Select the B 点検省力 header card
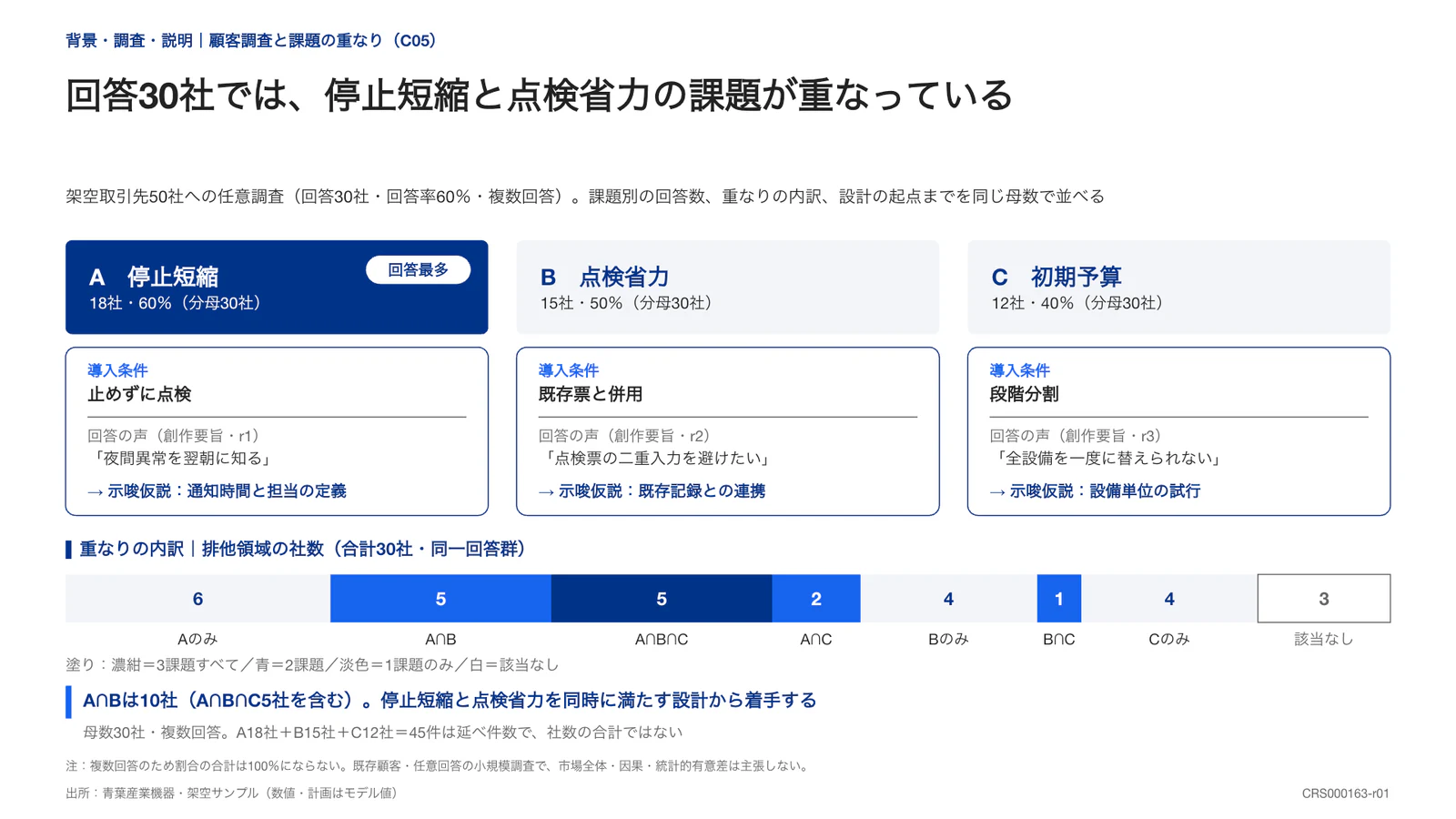 tap(728, 288)
